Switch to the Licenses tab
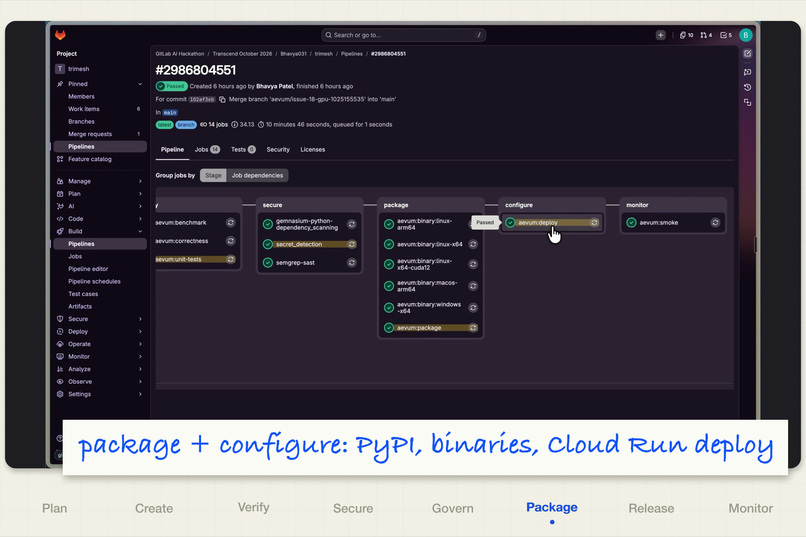Image resolution: width=806 pixels, height=537 pixels. 313,150
